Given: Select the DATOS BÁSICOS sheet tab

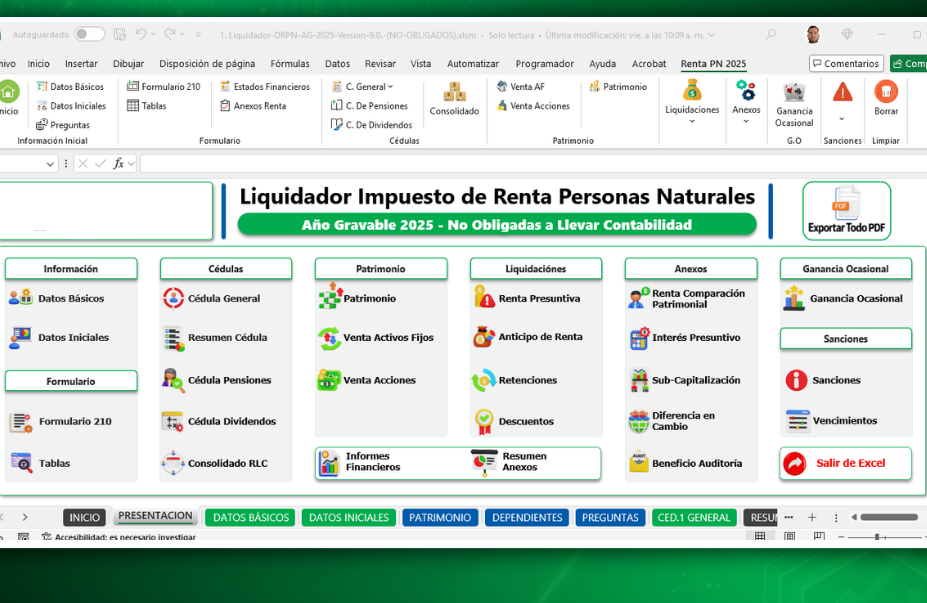Looking at the screenshot, I should pyautogui.click(x=250, y=517).
